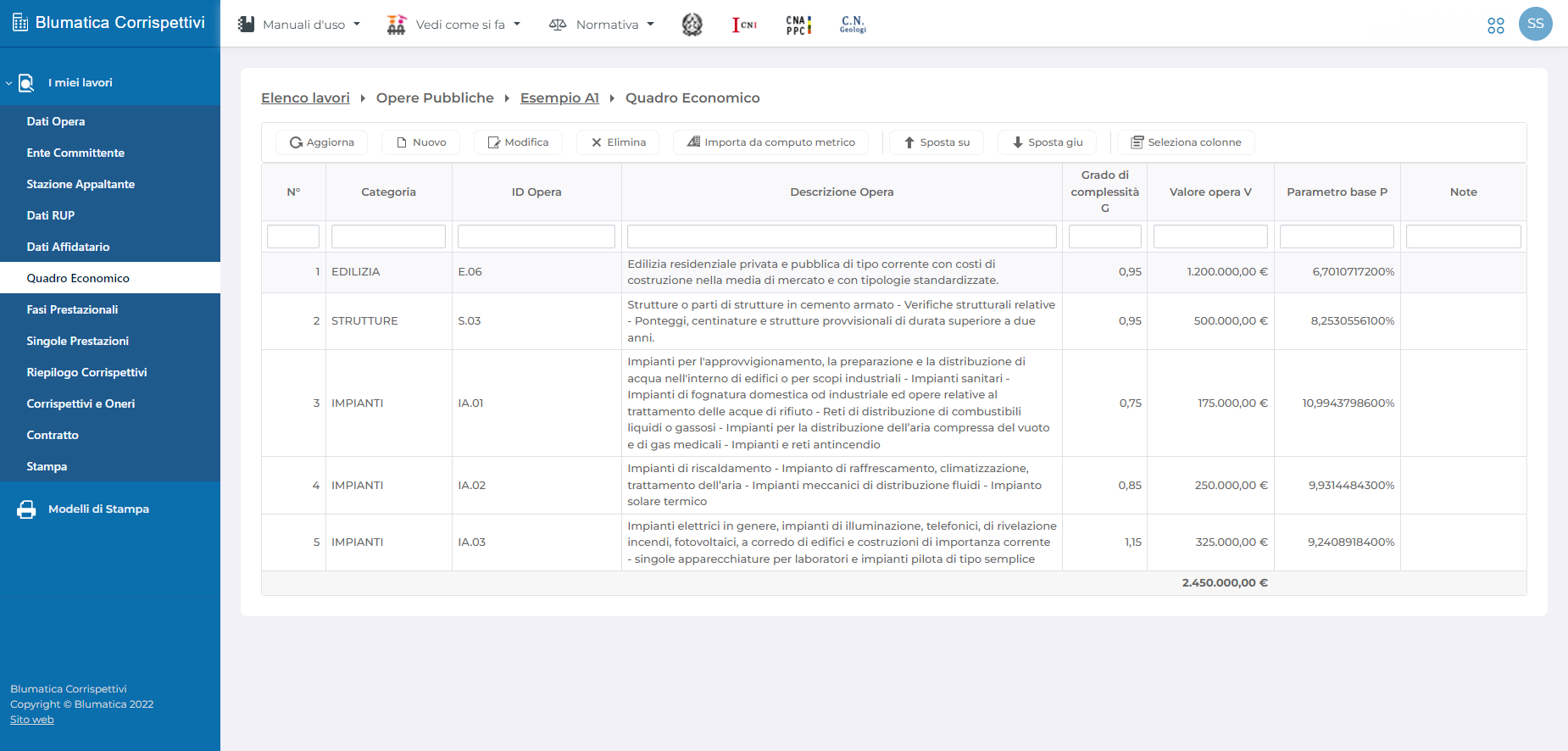Open Contratto in the sidebar

pyautogui.click(x=110, y=435)
